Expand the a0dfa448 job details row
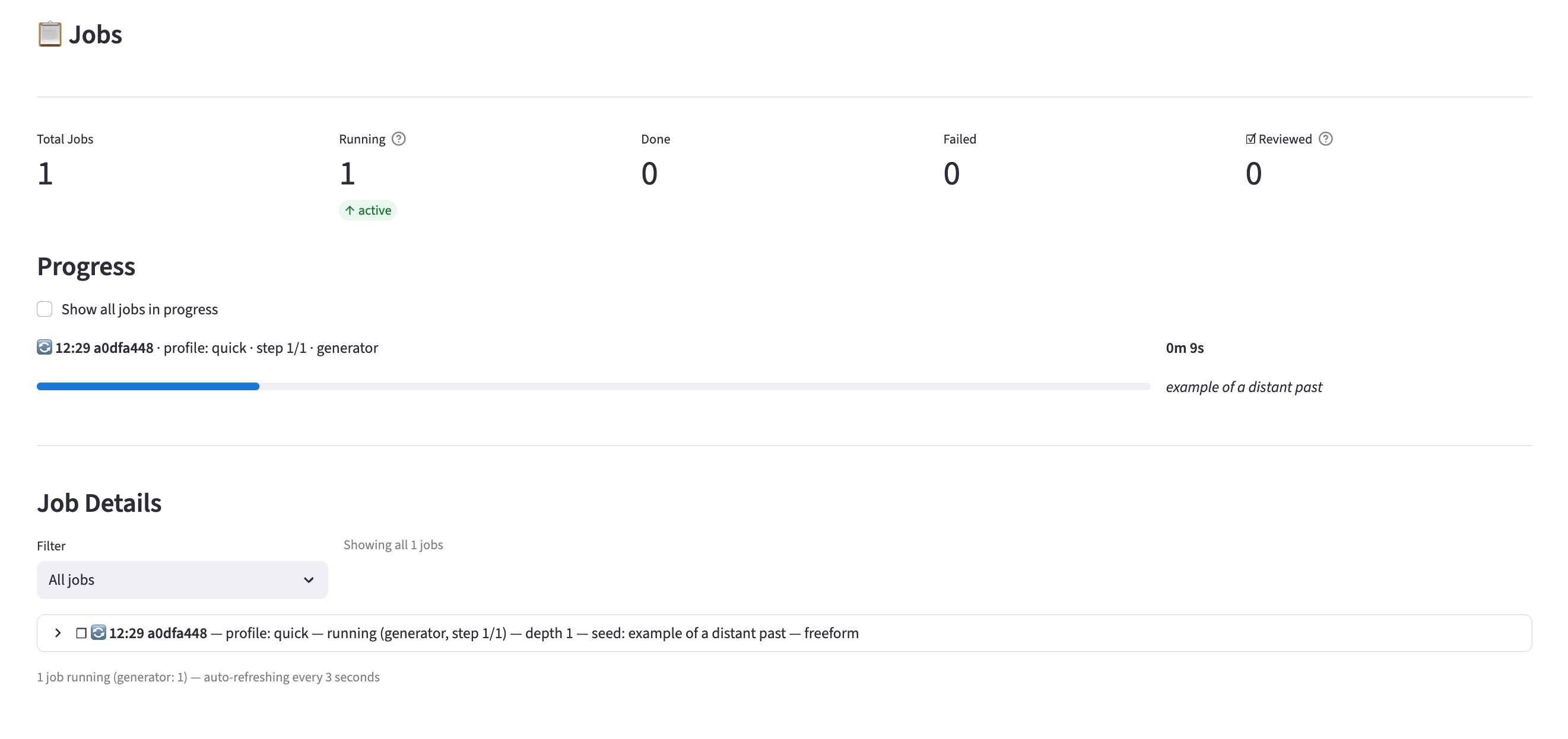The image size is (1568, 739). [x=58, y=633]
